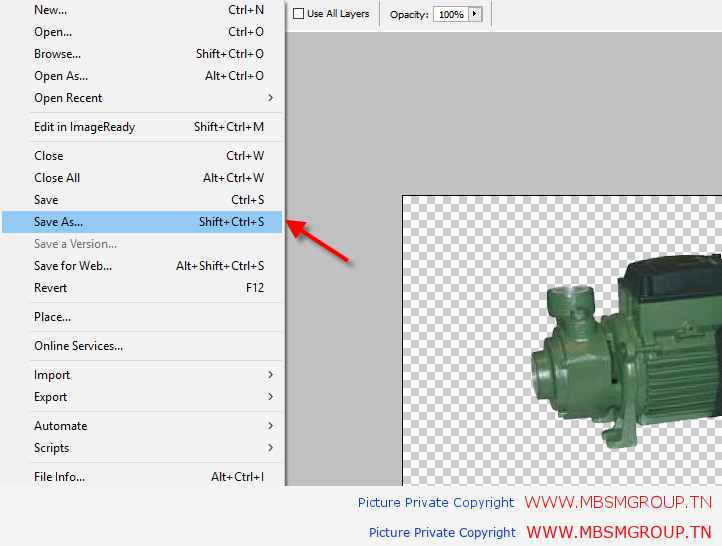Select Edit in ImageReady

click(x=142, y=127)
